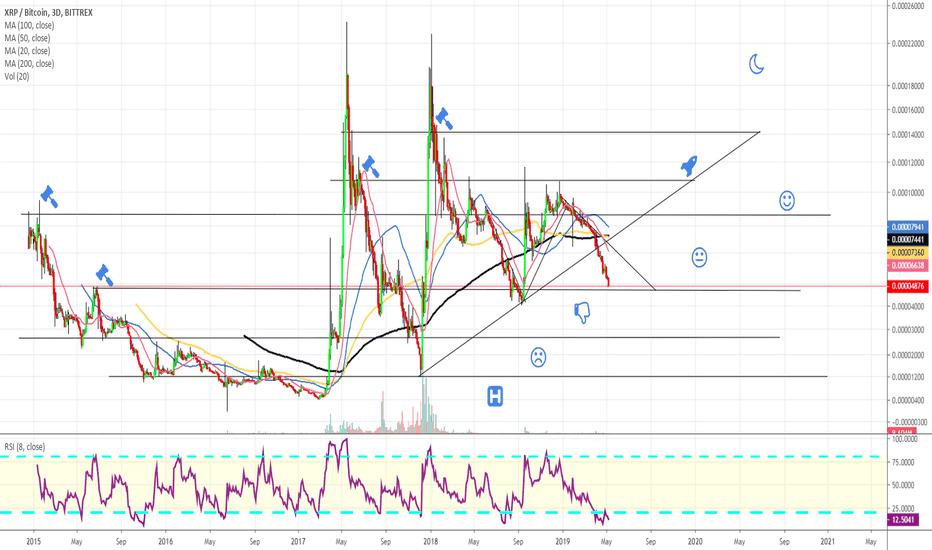The height and width of the screenshot is (550, 932).
Task: Click the black 0.00007441 price label
Action: [x=907, y=240]
